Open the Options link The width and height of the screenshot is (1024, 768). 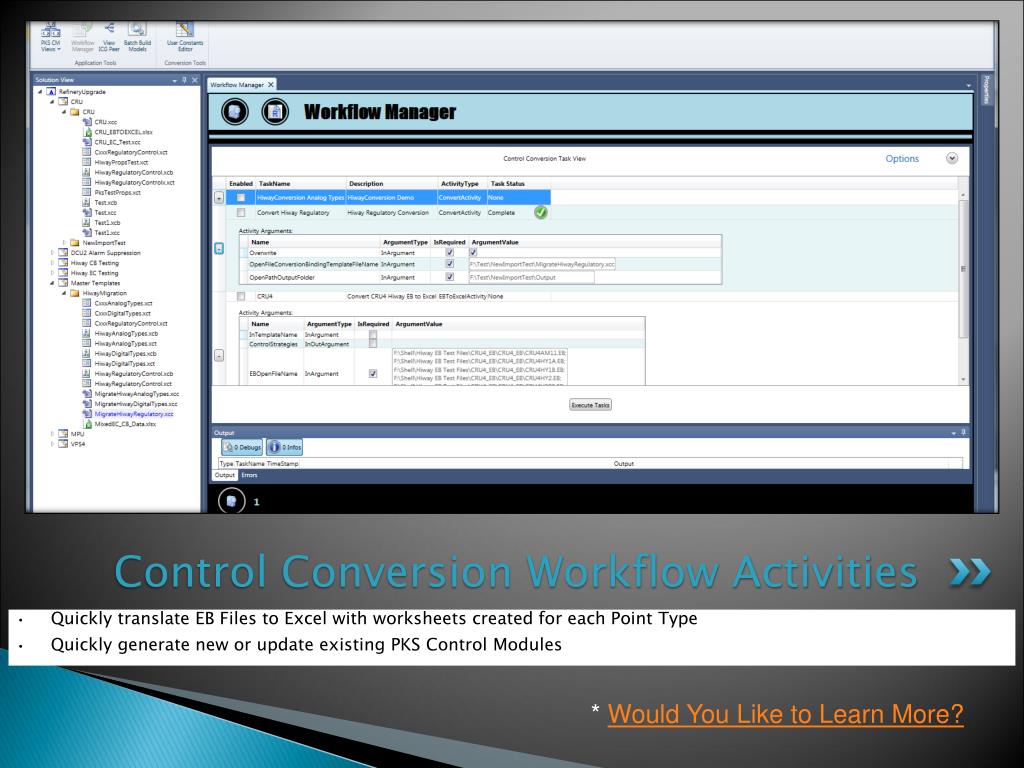tap(902, 159)
